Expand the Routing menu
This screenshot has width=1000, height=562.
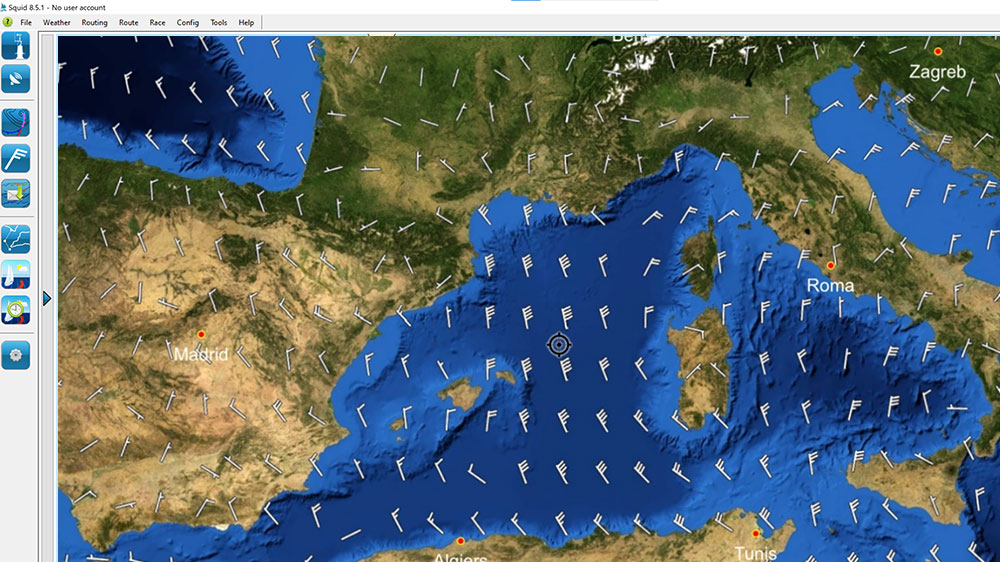click(95, 22)
